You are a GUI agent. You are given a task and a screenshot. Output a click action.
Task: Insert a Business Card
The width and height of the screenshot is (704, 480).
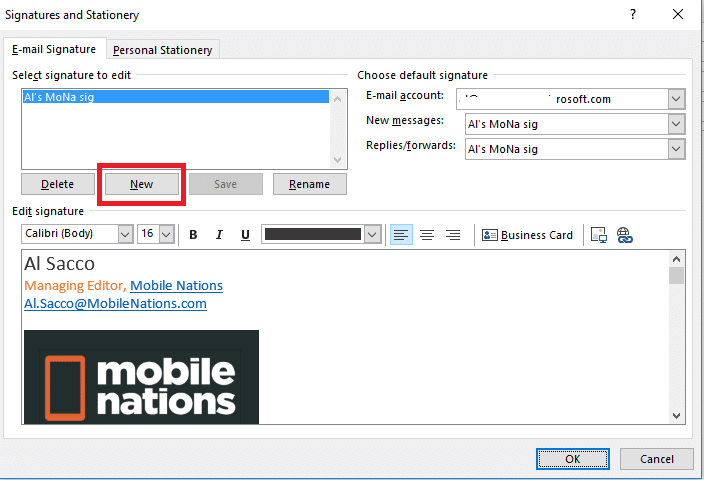528,235
